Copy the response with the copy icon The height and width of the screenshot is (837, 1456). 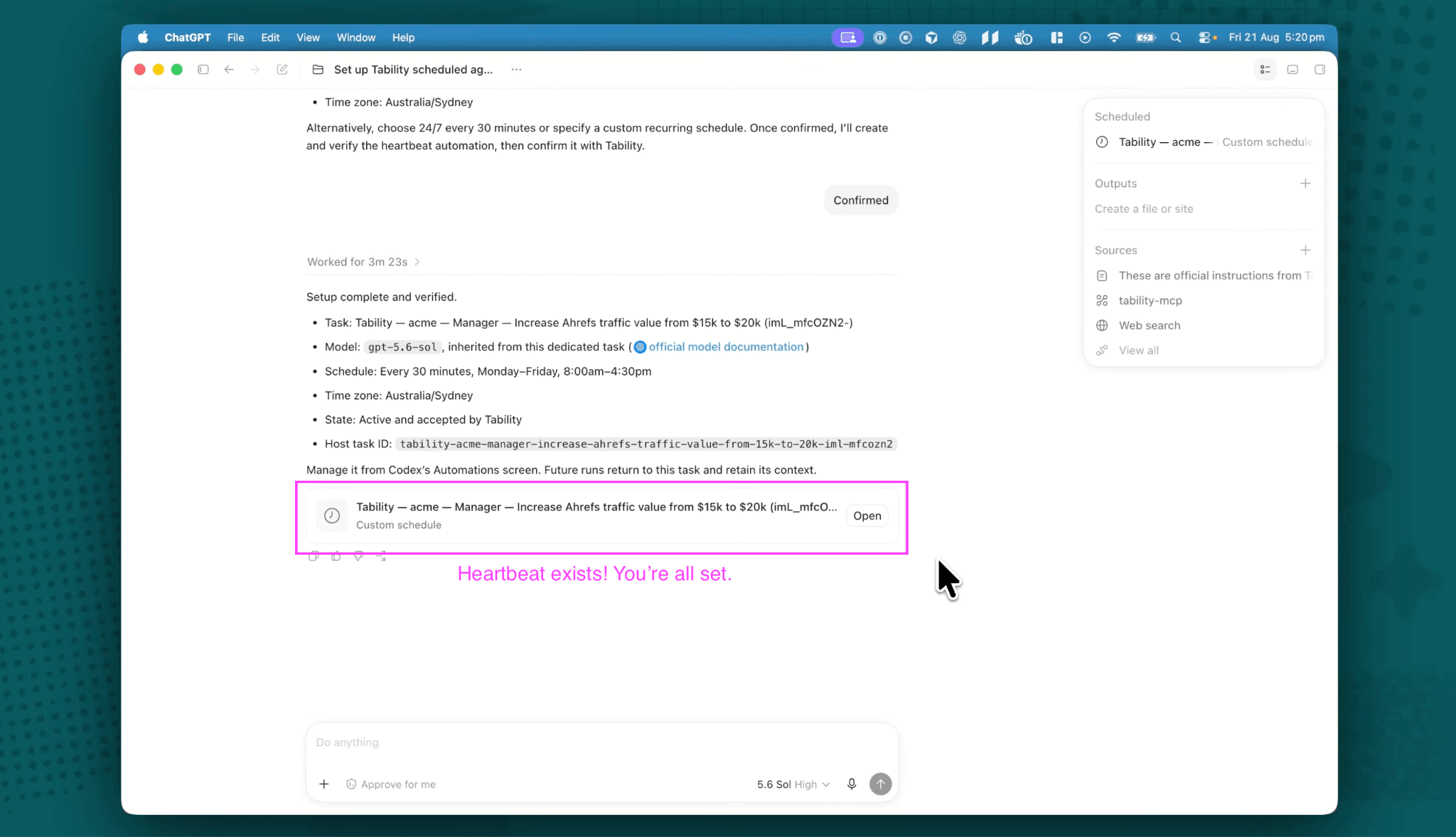314,556
